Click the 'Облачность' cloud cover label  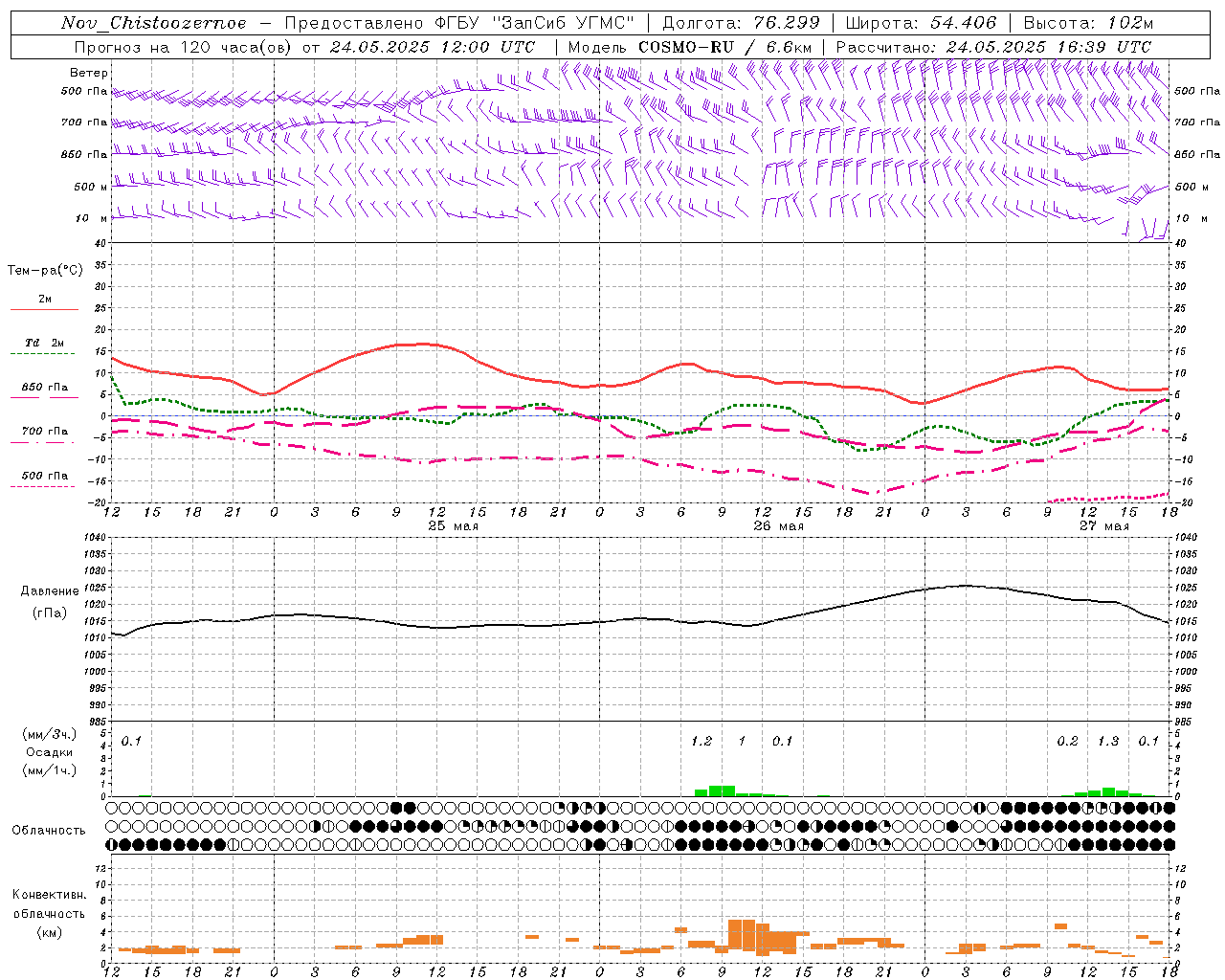pyautogui.click(x=49, y=831)
